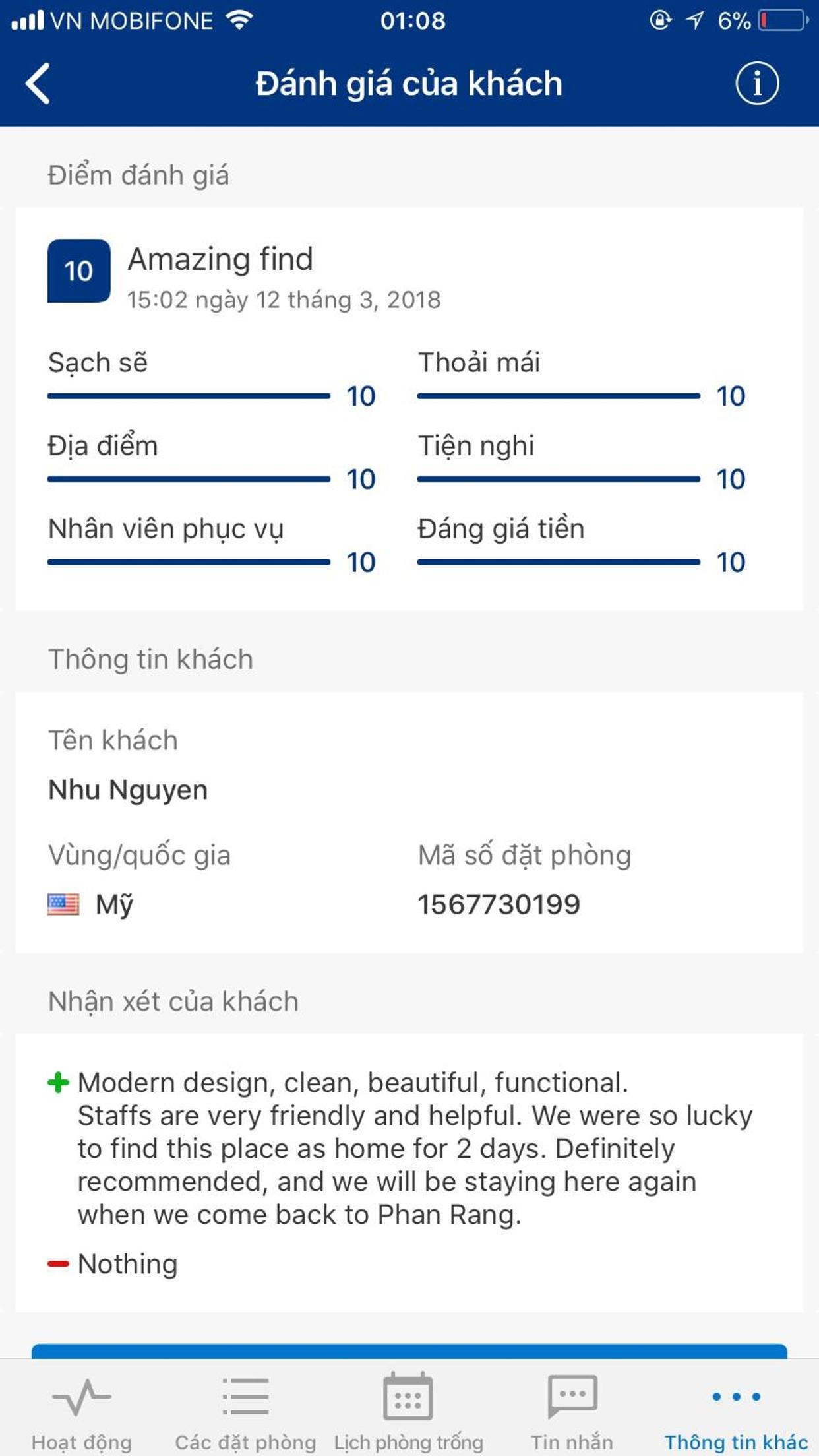The image size is (819, 1456).
Task: Tap the Đáng giá tiền rating bar
Action: (559, 562)
